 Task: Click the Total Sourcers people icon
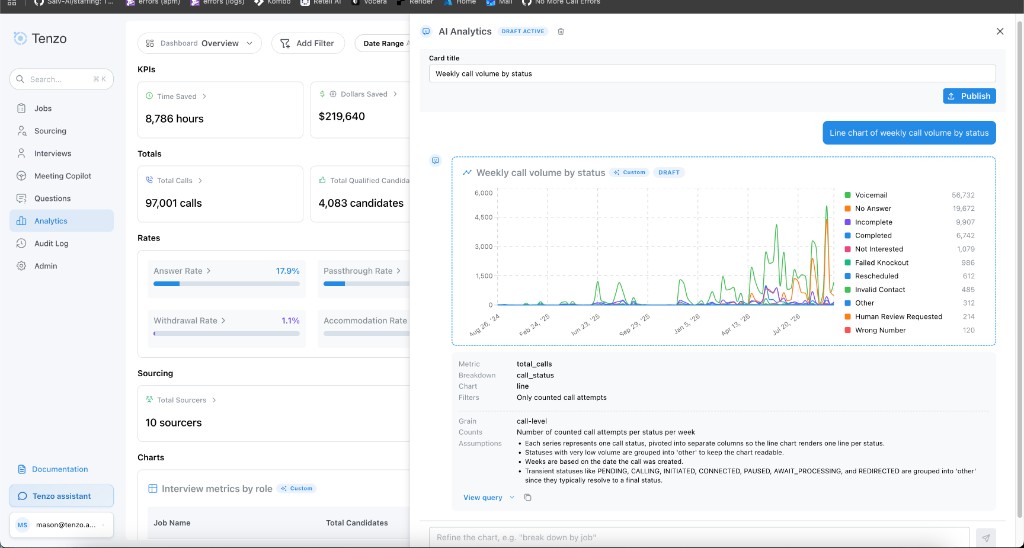149,400
